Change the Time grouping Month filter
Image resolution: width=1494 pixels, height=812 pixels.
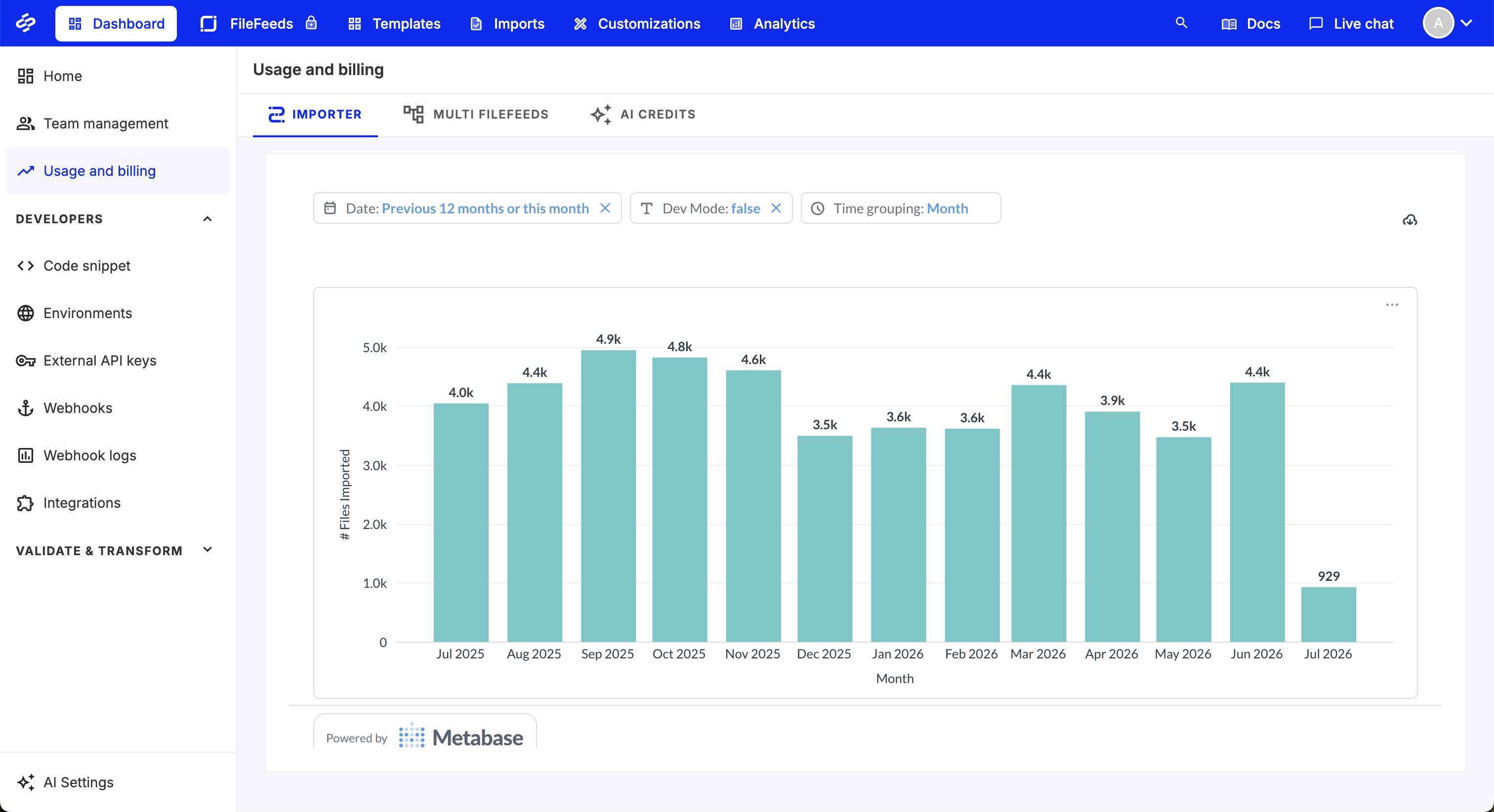click(x=901, y=208)
